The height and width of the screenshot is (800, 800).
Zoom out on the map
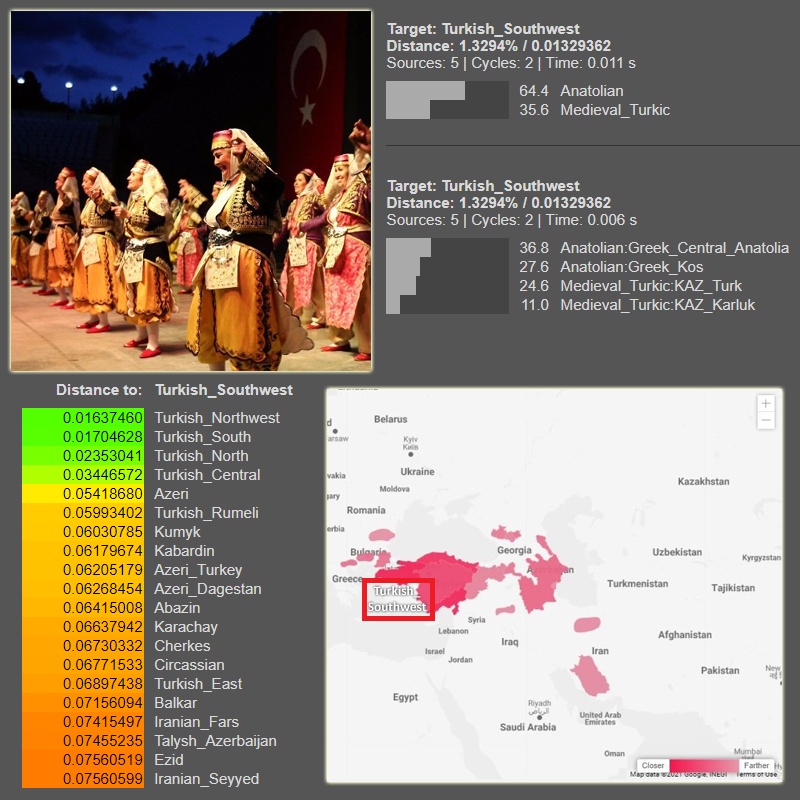pyautogui.click(x=766, y=421)
